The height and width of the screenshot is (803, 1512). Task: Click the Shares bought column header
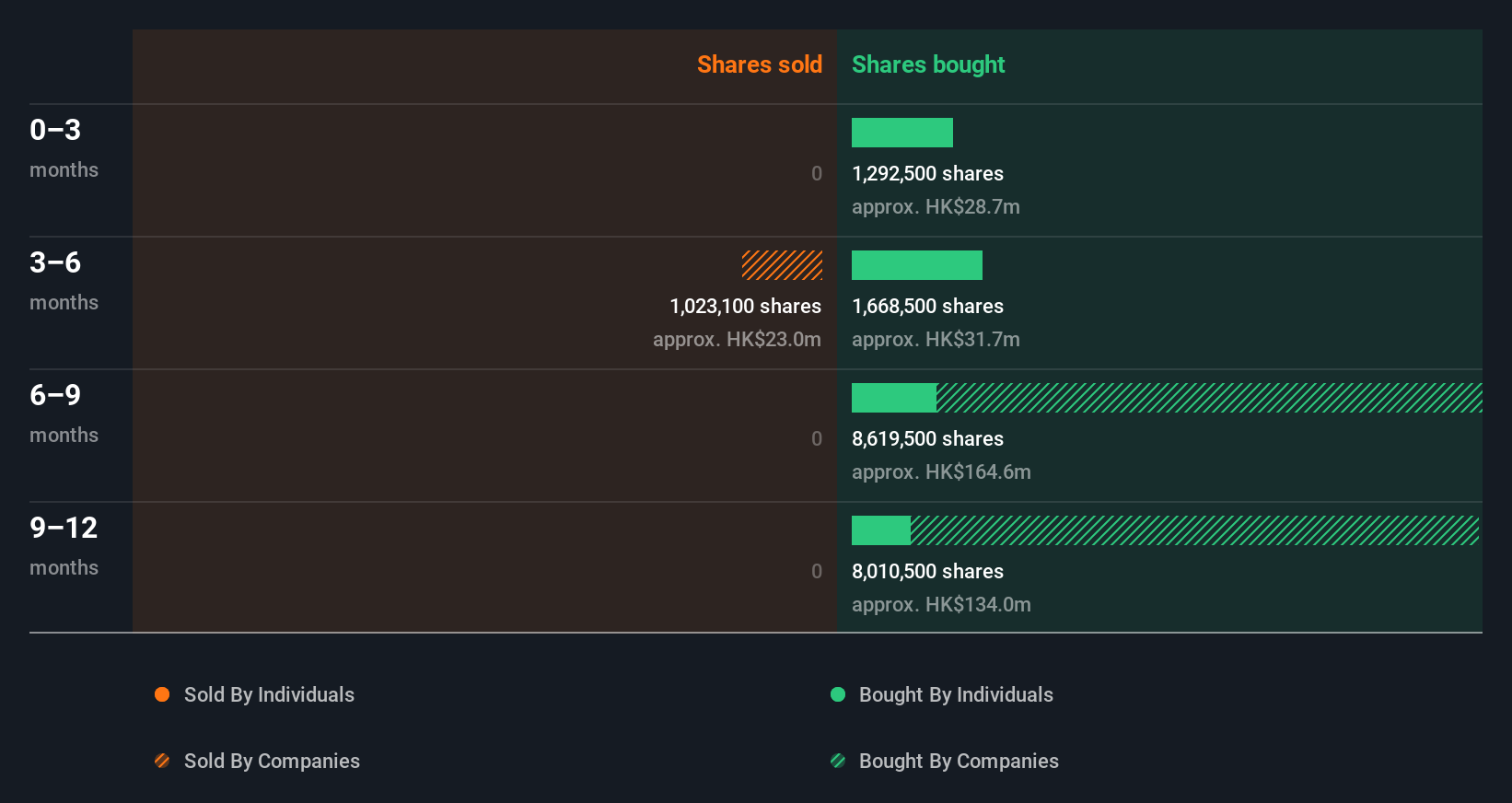pos(928,64)
